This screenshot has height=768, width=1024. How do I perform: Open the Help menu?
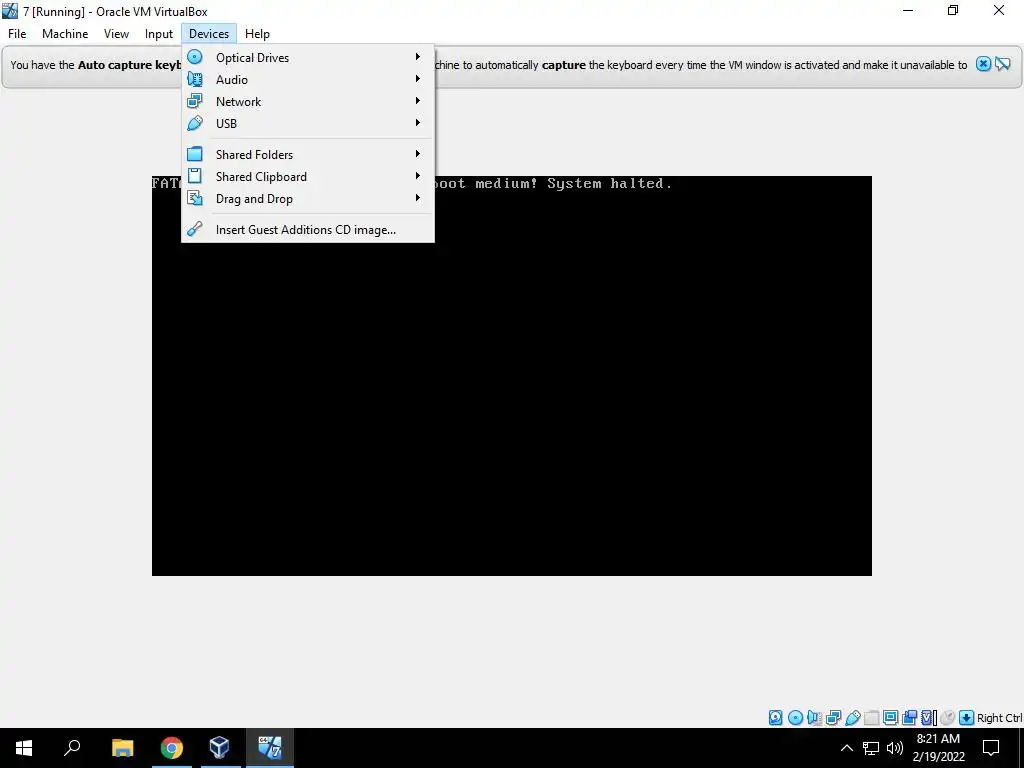(x=257, y=34)
